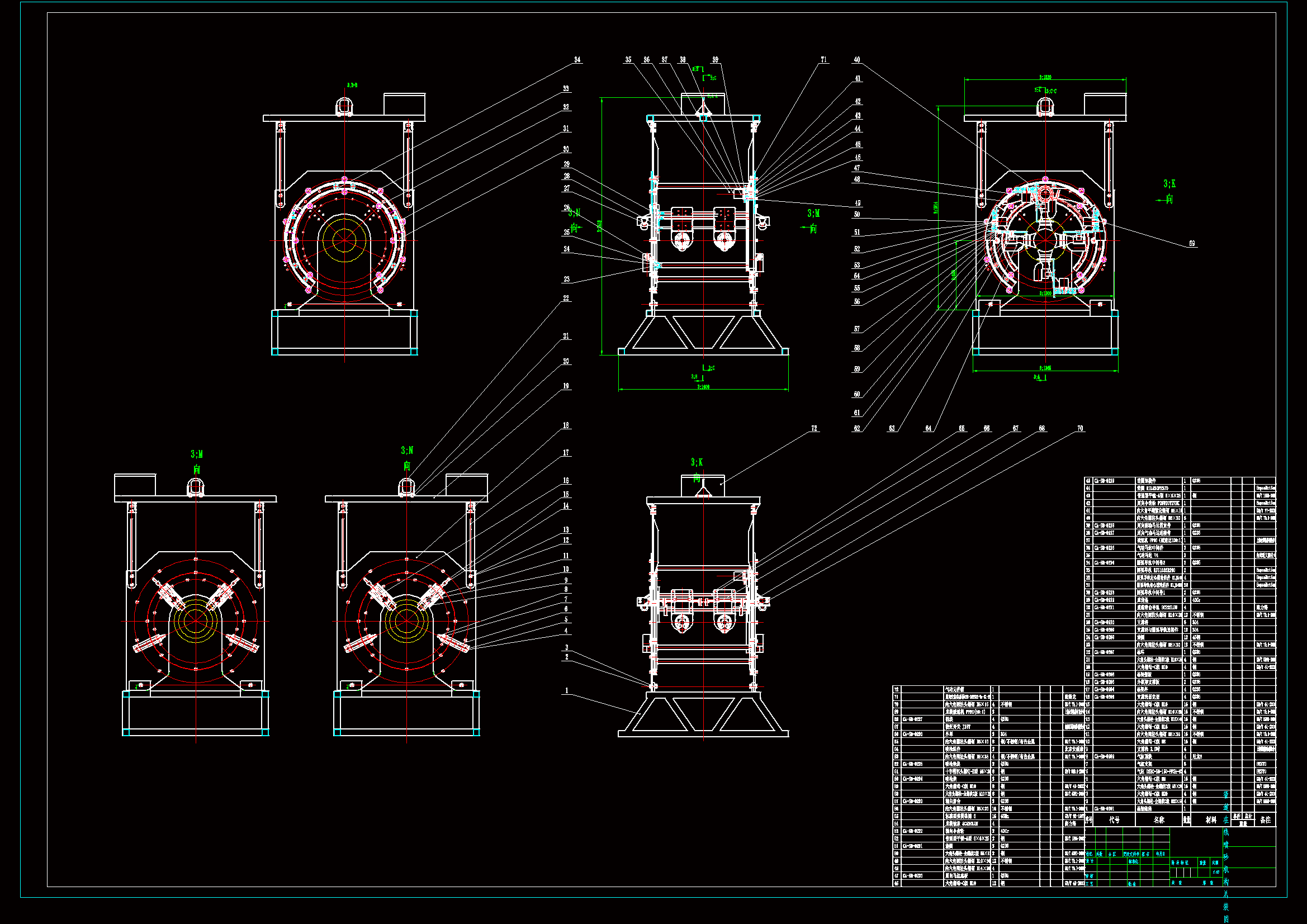Click the 代号 header in title block
Image resolution: width=1307 pixels, height=924 pixels.
(x=1114, y=820)
